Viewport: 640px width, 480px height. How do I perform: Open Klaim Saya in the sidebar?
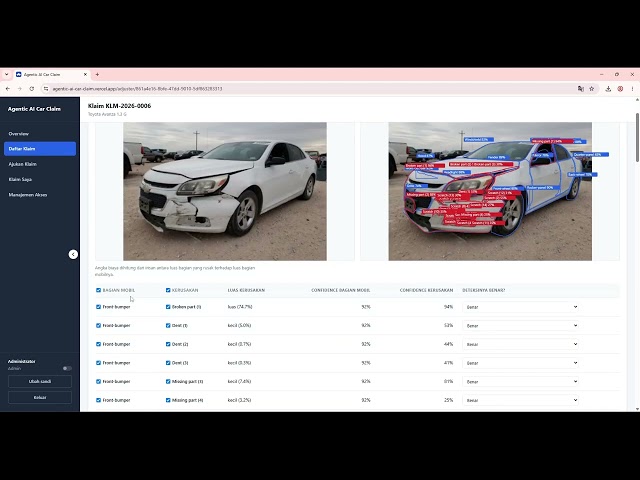[40, 179]
